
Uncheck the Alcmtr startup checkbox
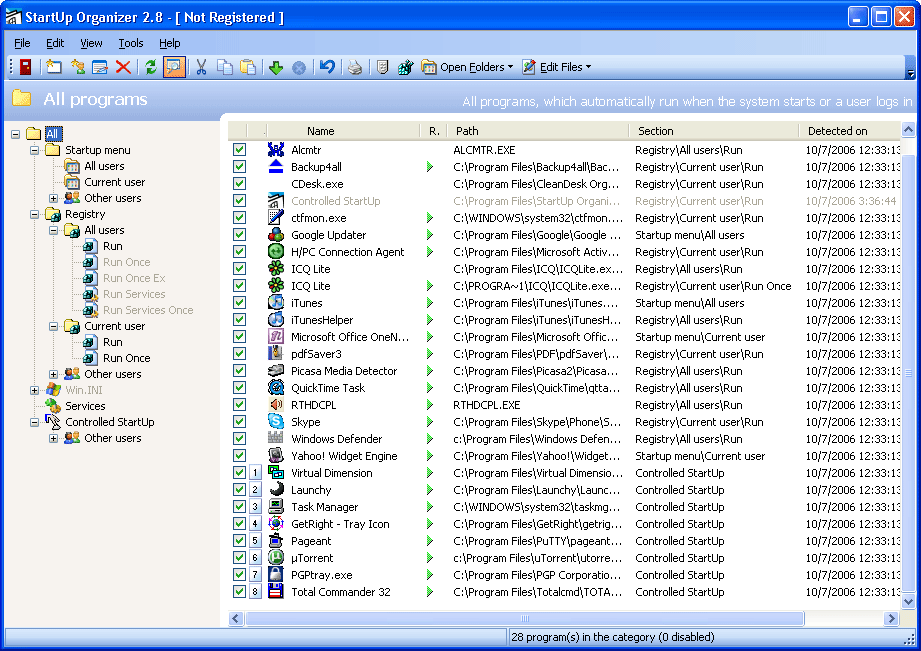[x=239, y=149]
